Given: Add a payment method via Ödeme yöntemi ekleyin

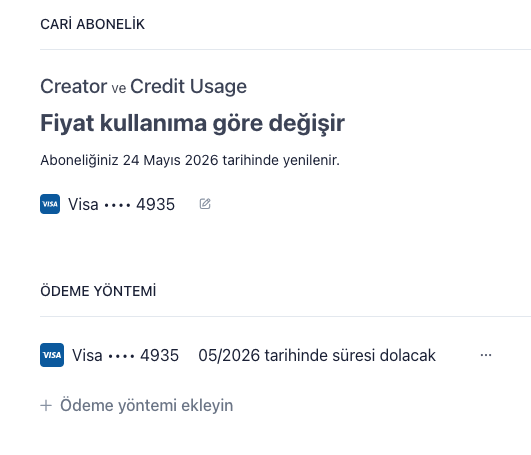Looking at the screenshot, I should (x=137, y=405).
